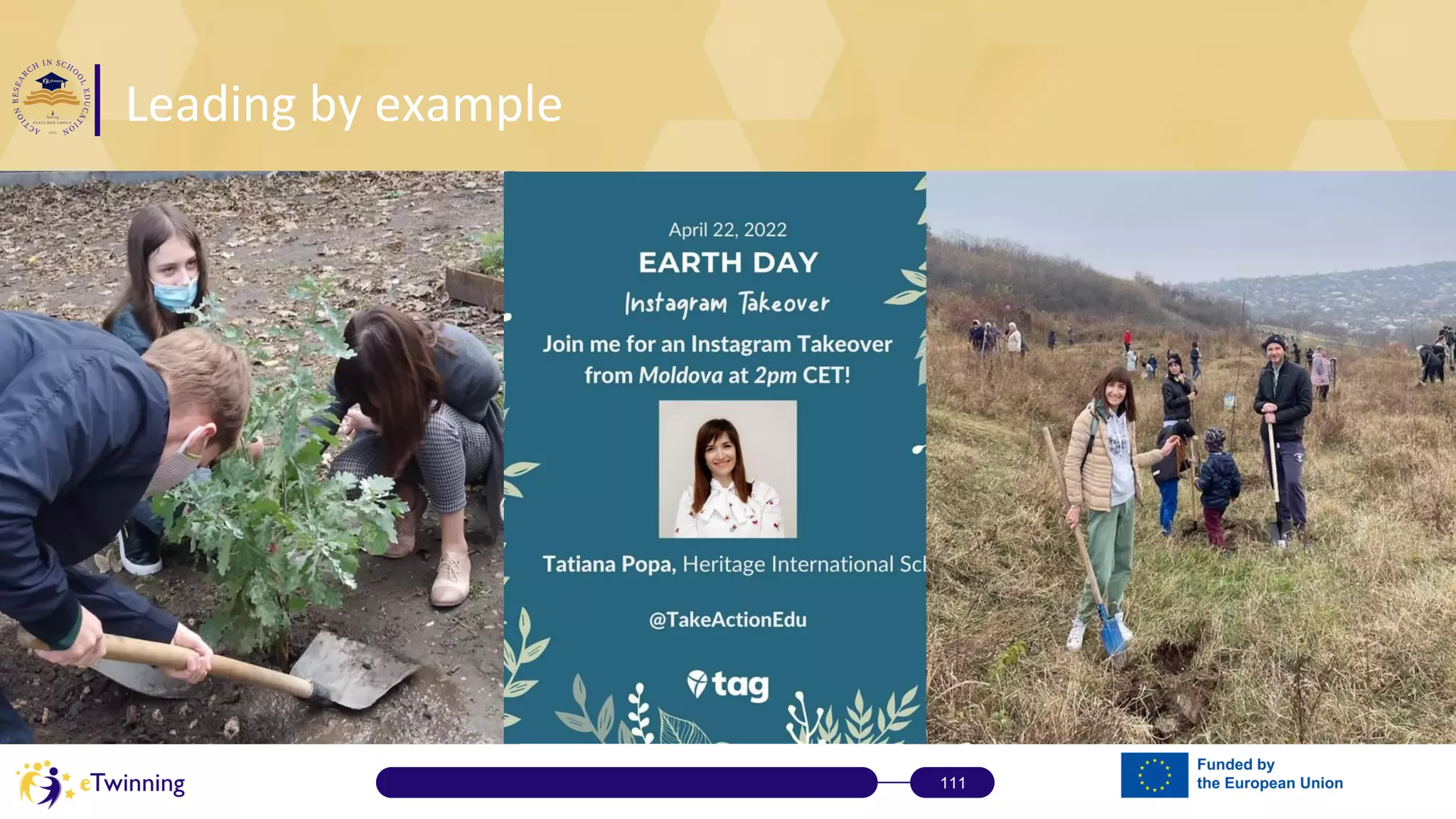Click the Leading by example title
1456x819 pixels.
pyautogui.click(x=344, y=105)
